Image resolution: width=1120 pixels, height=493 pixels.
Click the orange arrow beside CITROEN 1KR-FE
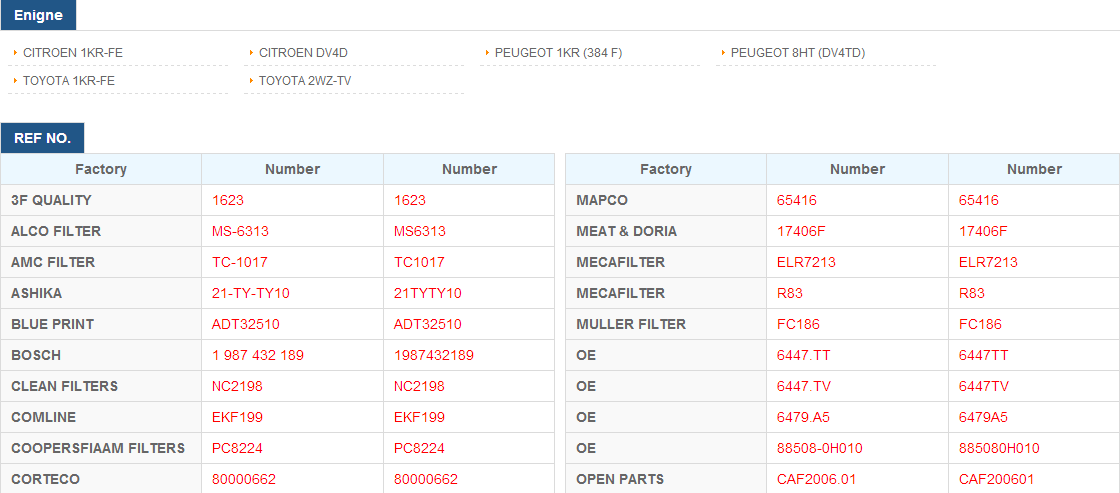[x=16, y=52]
